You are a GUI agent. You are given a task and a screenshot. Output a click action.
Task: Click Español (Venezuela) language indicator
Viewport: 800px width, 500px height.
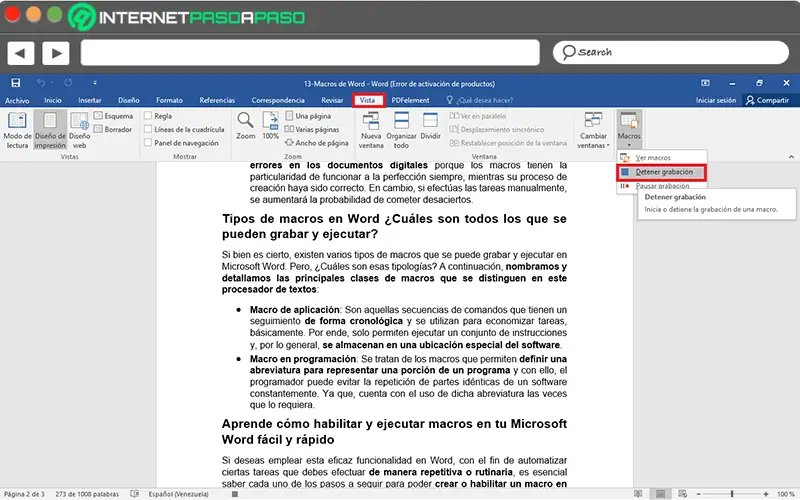[179, 494]
